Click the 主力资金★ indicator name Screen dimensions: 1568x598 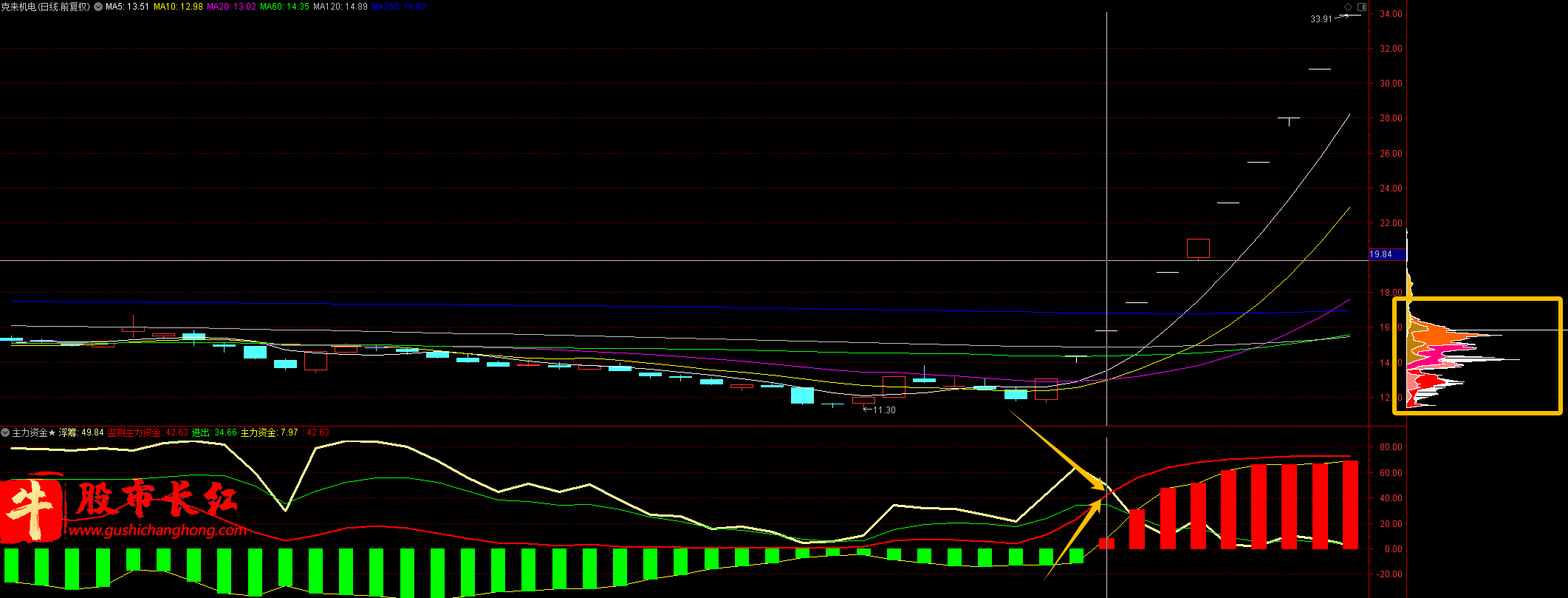coord(34,432)
